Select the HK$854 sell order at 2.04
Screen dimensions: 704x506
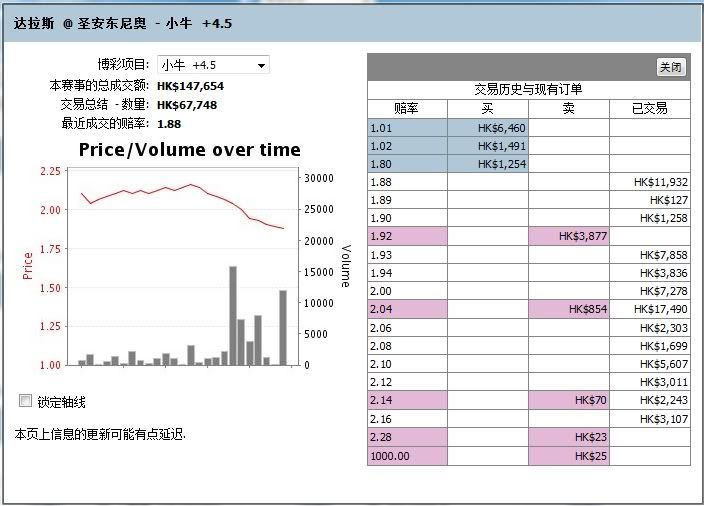[x=568, y=309]
